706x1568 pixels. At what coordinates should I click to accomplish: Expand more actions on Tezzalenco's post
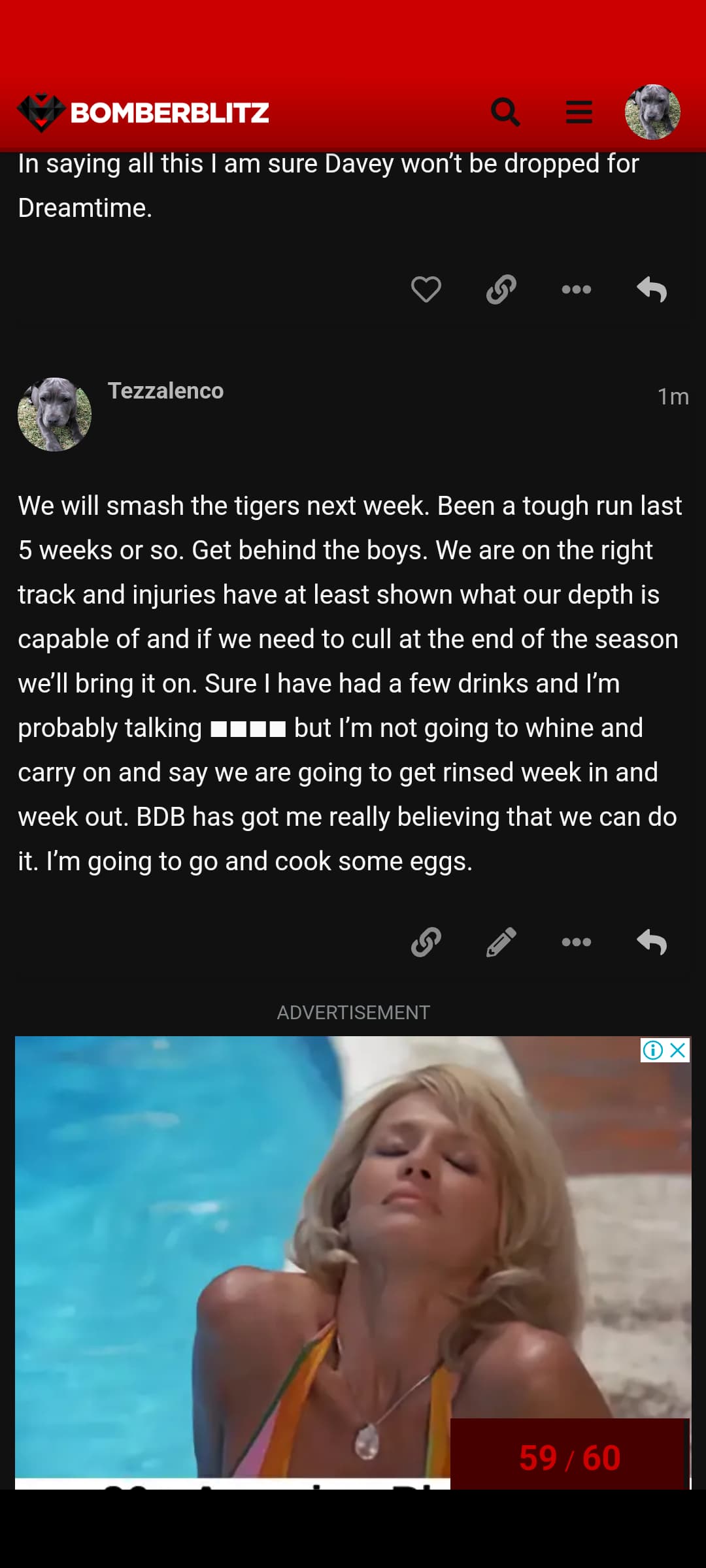point(577,942)
